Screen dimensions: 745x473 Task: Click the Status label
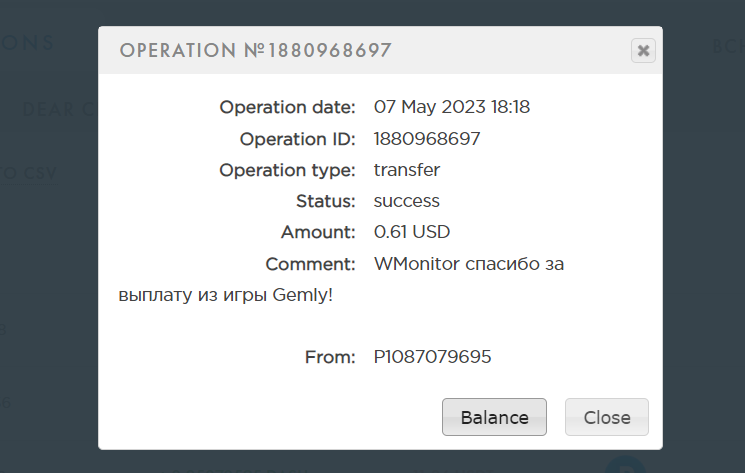coord(325,201)
